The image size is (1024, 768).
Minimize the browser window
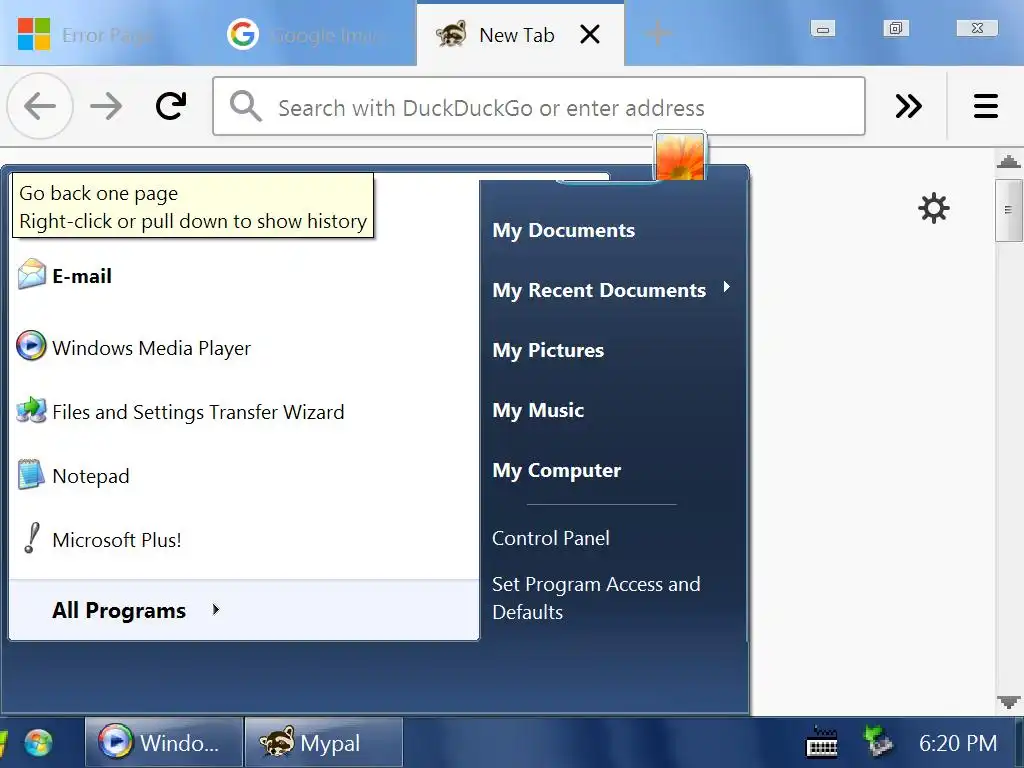pos(823,29)
